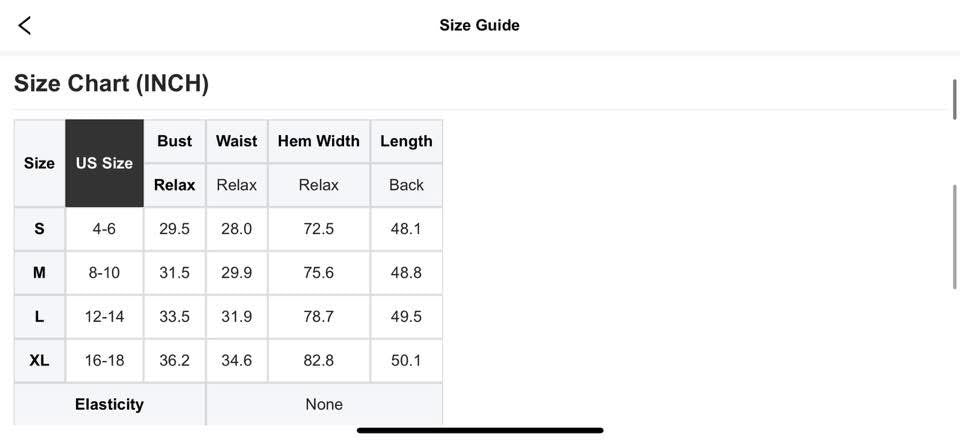Select the dark US Size column header
Viewport: 960px width, 442px height.
click(x=104, y=163)
